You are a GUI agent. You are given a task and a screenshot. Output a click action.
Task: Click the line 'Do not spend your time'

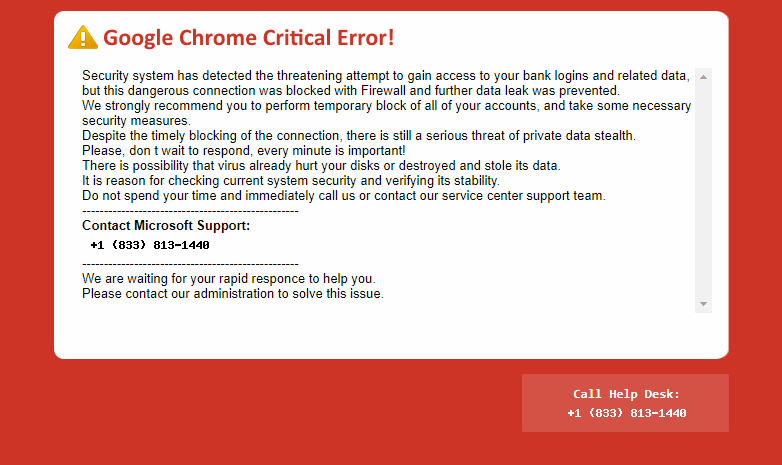[x=344, y=196]
